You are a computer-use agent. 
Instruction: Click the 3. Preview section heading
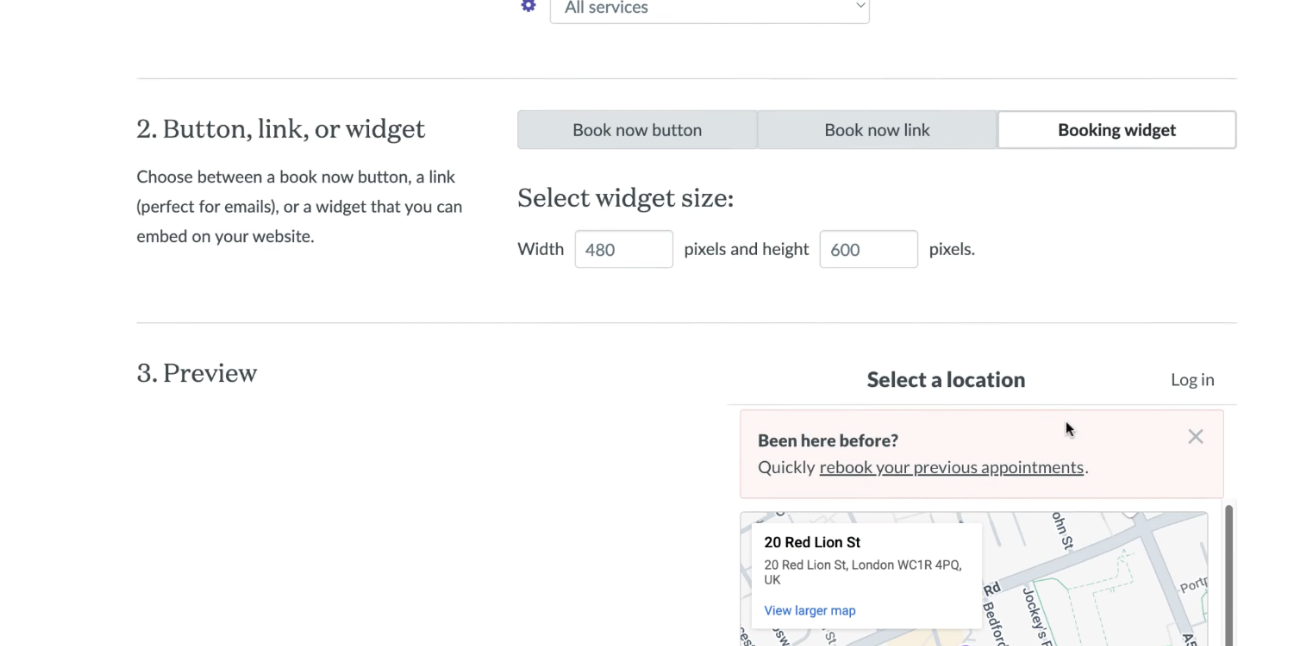coord(197,373)
